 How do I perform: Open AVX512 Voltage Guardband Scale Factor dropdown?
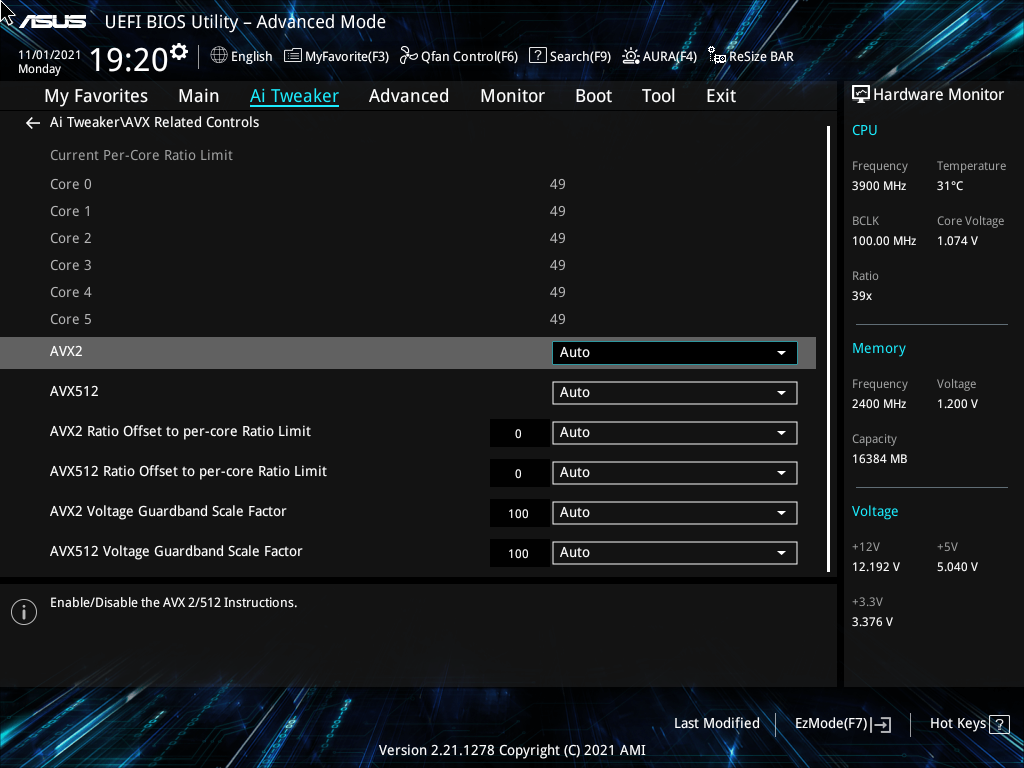point(675,552)
